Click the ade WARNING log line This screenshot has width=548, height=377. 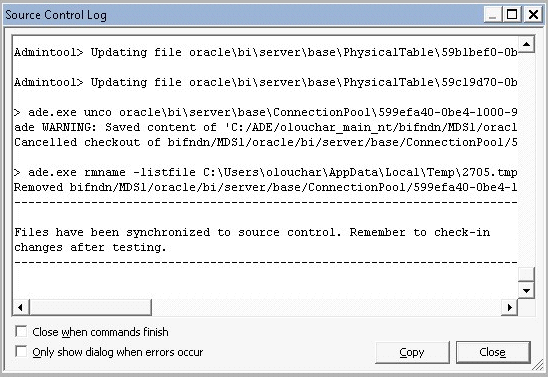pos(266,128)
